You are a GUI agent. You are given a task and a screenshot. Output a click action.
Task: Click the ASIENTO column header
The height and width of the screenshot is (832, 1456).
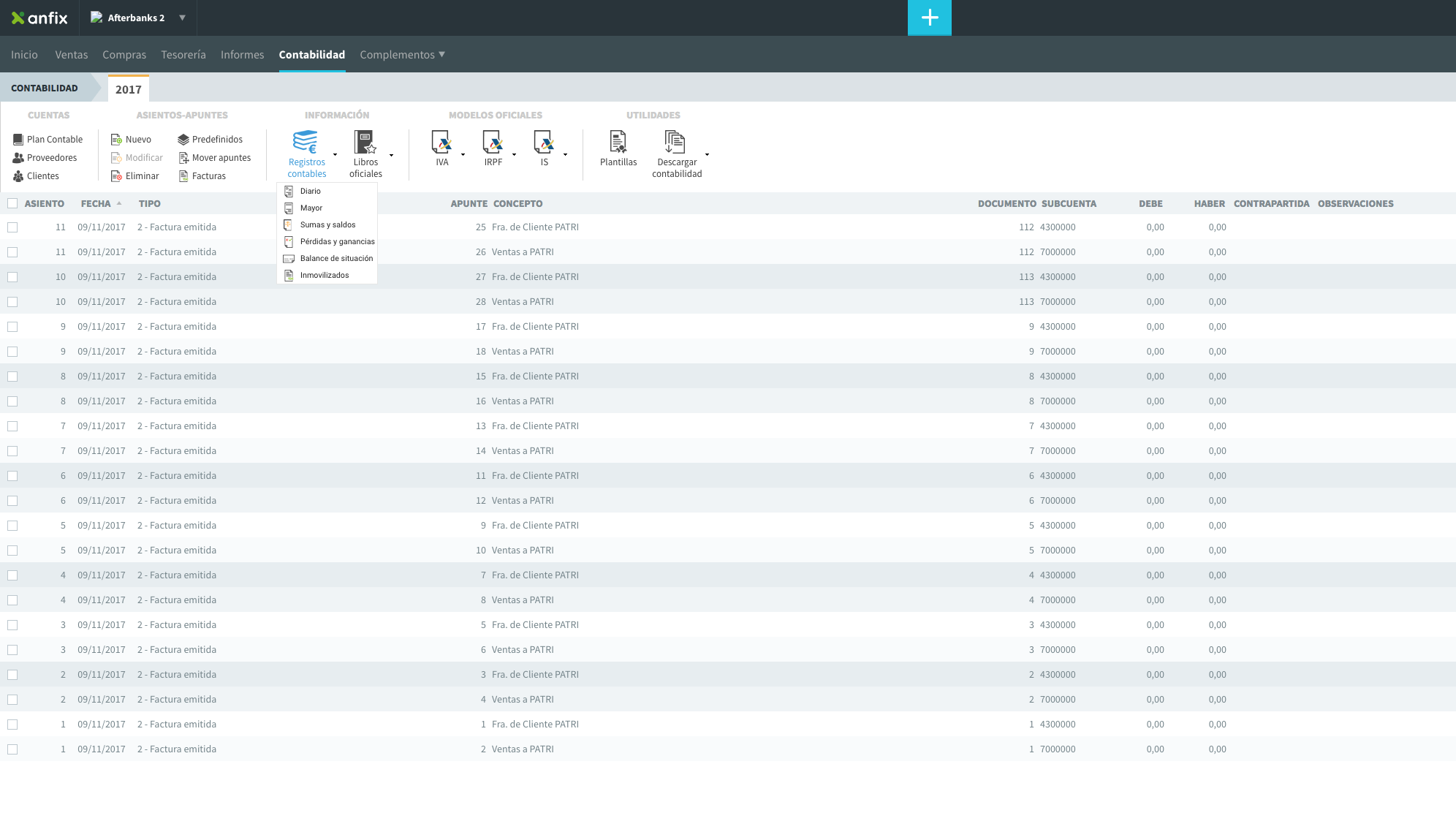coord(45,203)
